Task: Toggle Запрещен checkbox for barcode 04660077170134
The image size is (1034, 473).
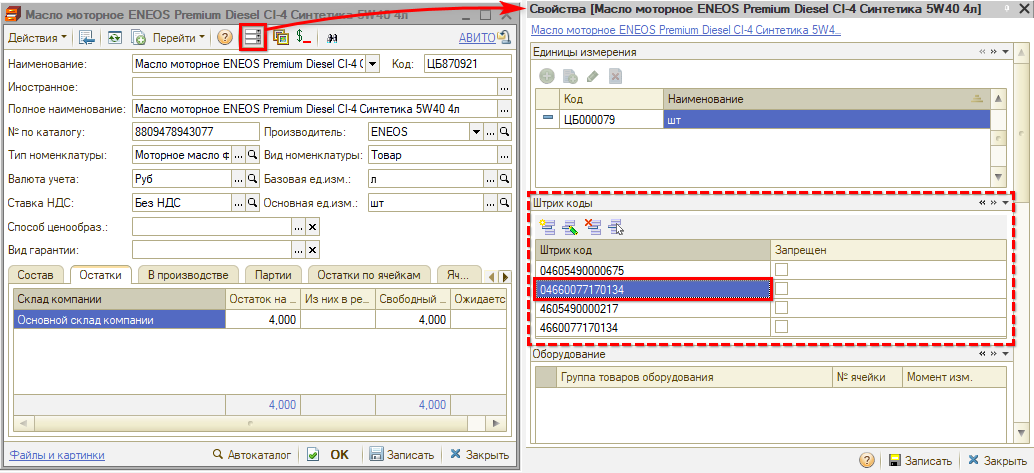Action: (x=781, y=289)
